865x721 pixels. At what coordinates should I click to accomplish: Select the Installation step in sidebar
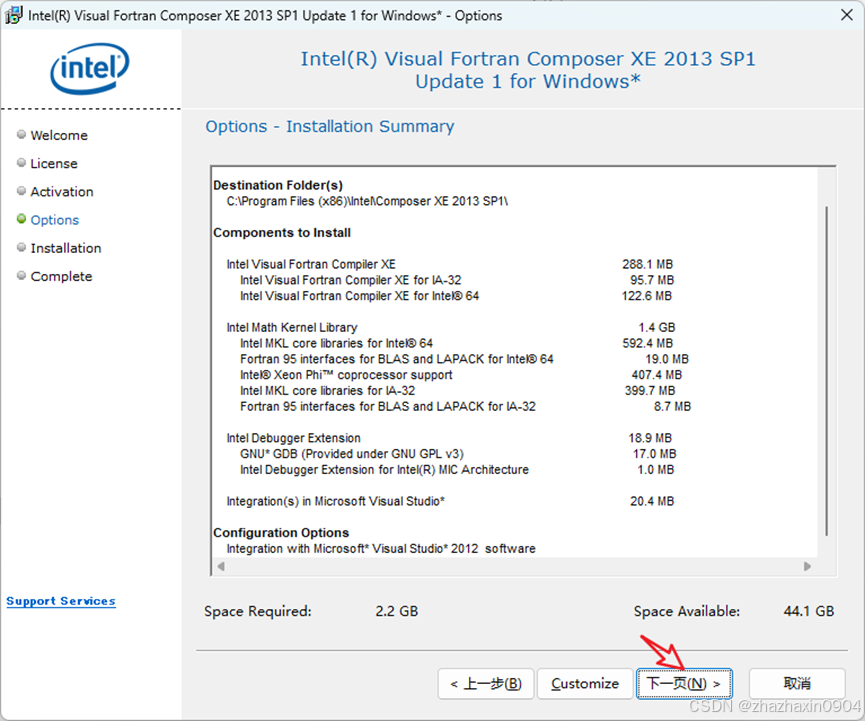(66, 248)
